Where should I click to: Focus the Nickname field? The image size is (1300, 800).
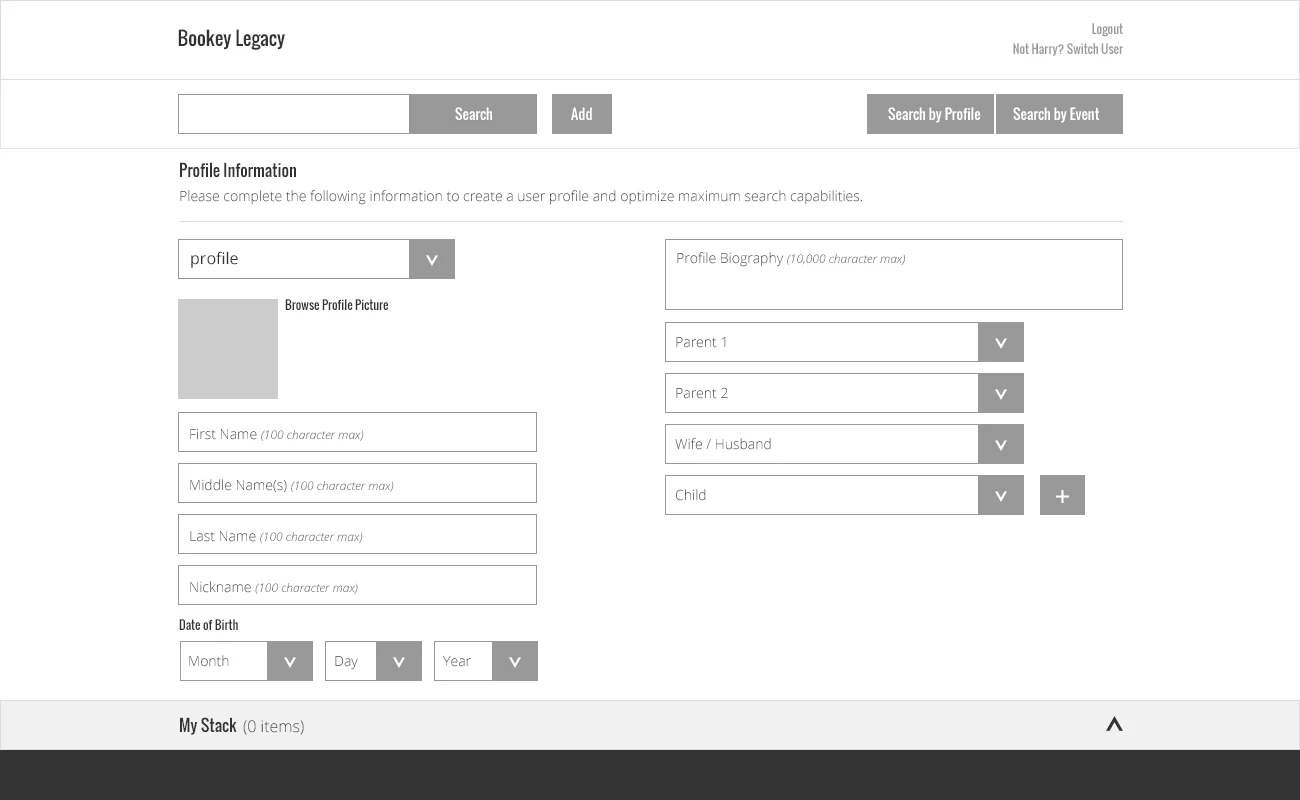click(x=357, y=585)
